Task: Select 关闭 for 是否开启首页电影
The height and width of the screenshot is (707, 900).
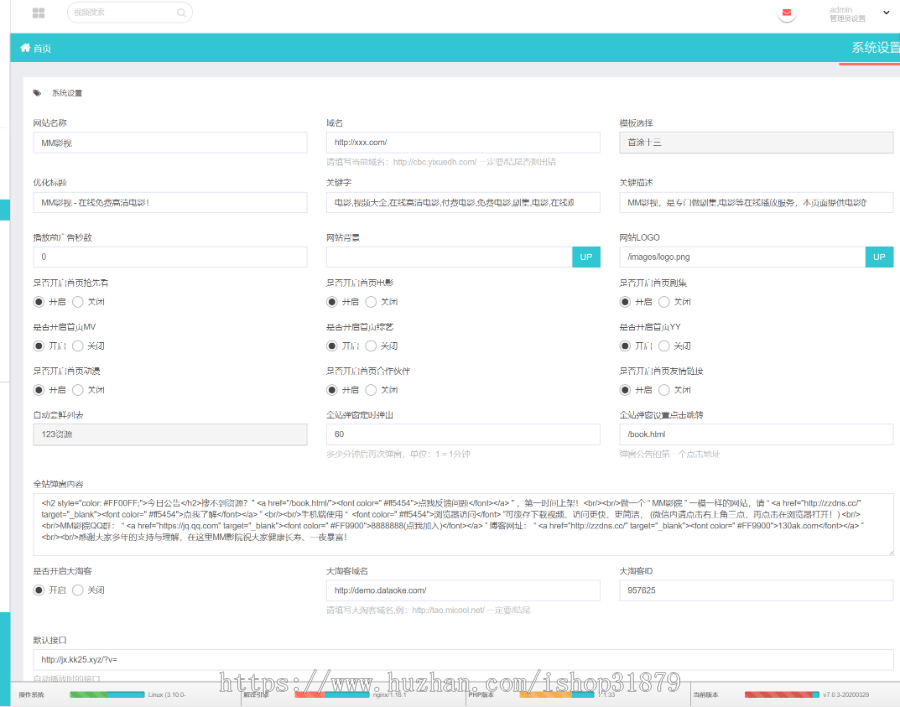Action: (371, 302)
